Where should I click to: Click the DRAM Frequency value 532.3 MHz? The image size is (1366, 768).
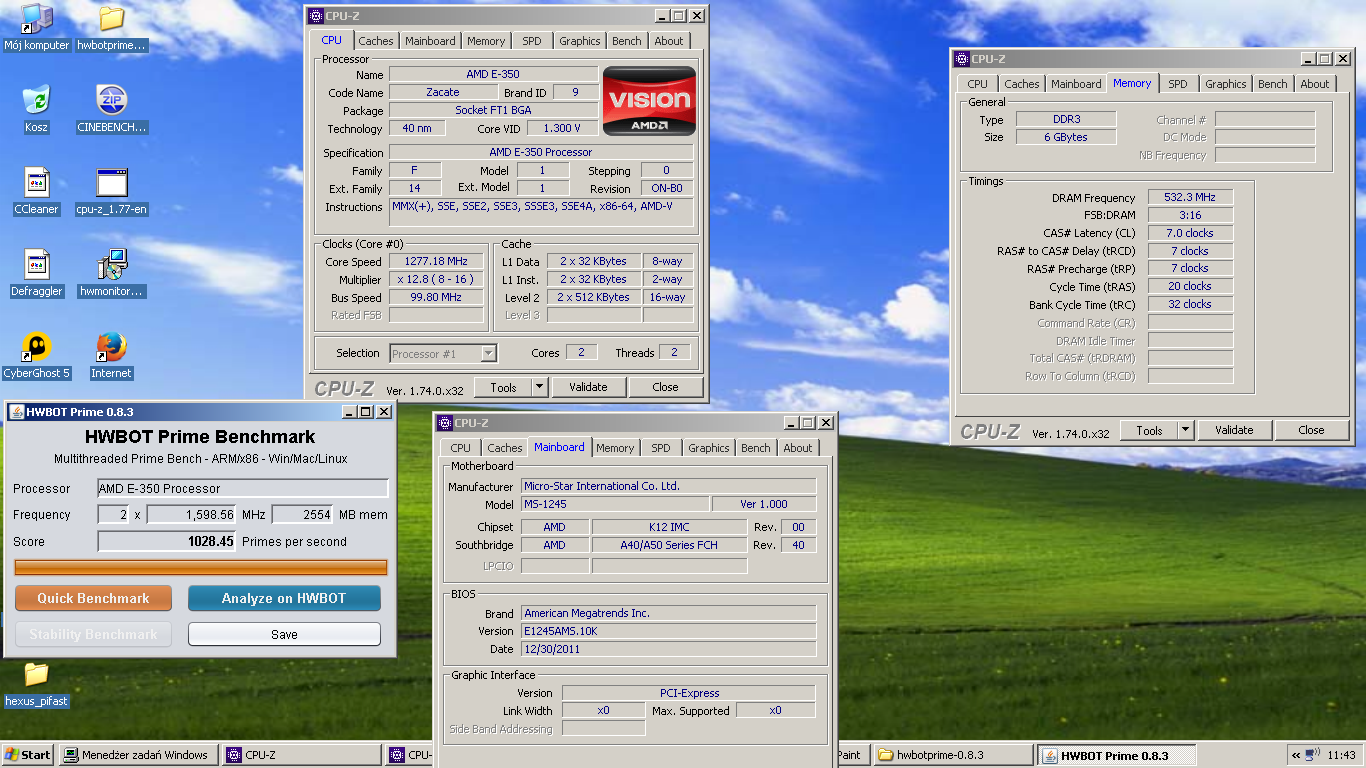pos(1190,197)
